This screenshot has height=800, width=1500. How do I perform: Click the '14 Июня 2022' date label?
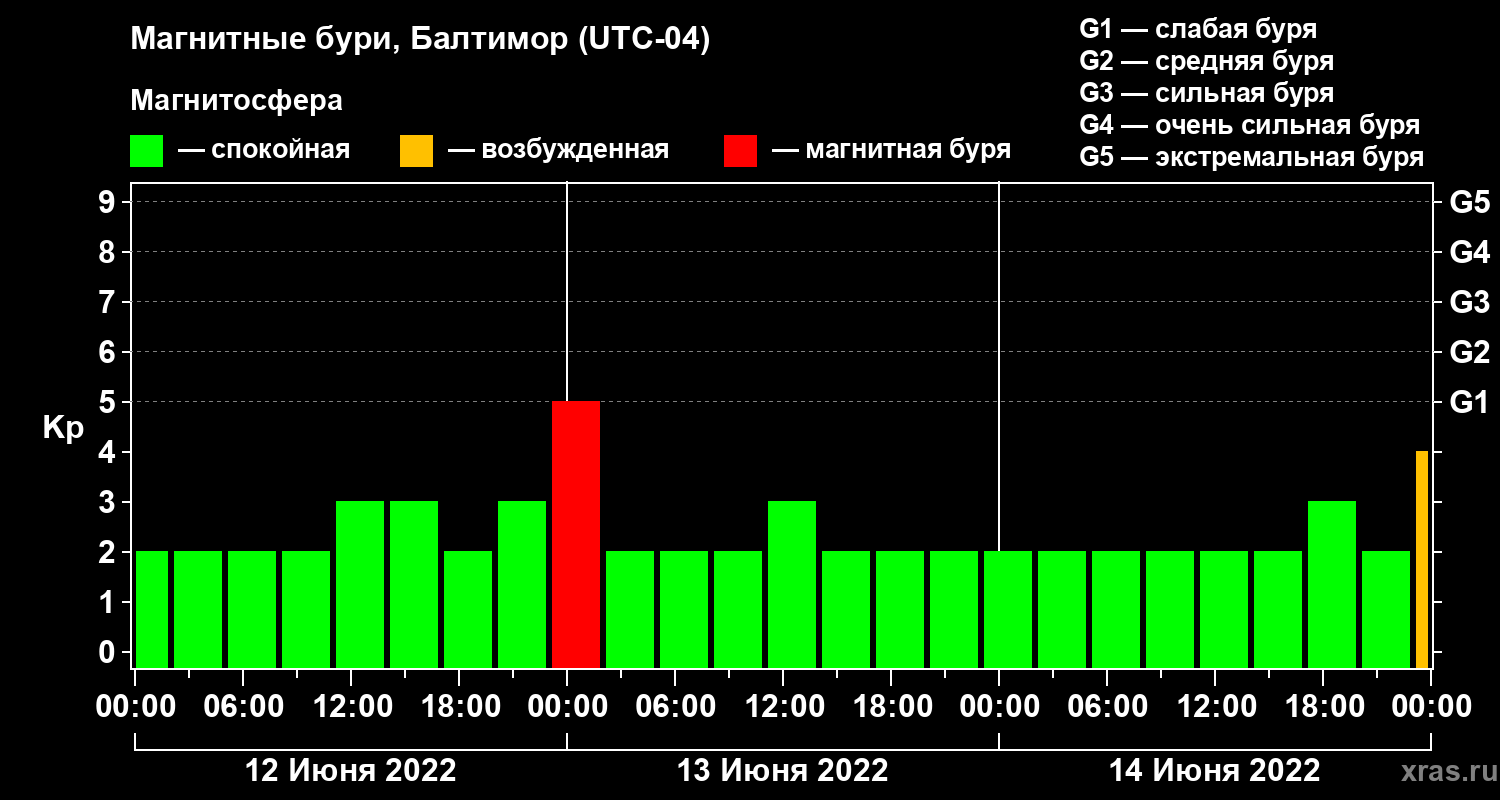1215,771
